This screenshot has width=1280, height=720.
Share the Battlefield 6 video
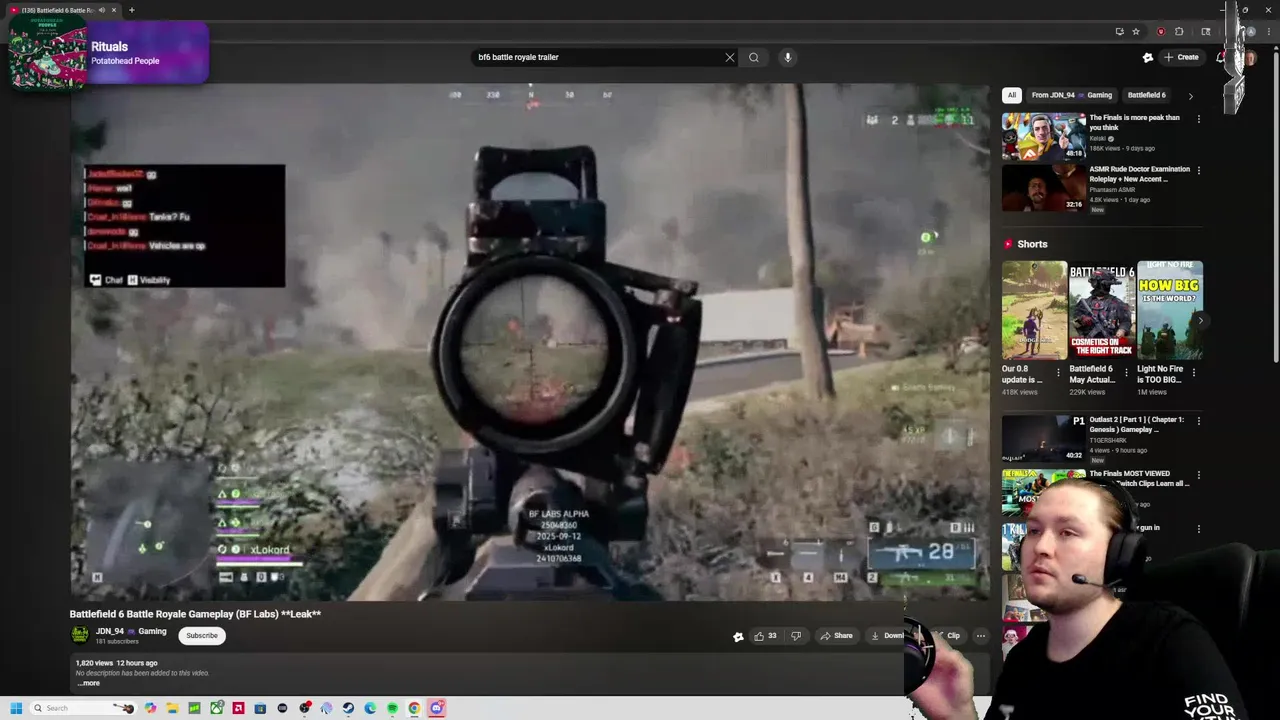836,636
